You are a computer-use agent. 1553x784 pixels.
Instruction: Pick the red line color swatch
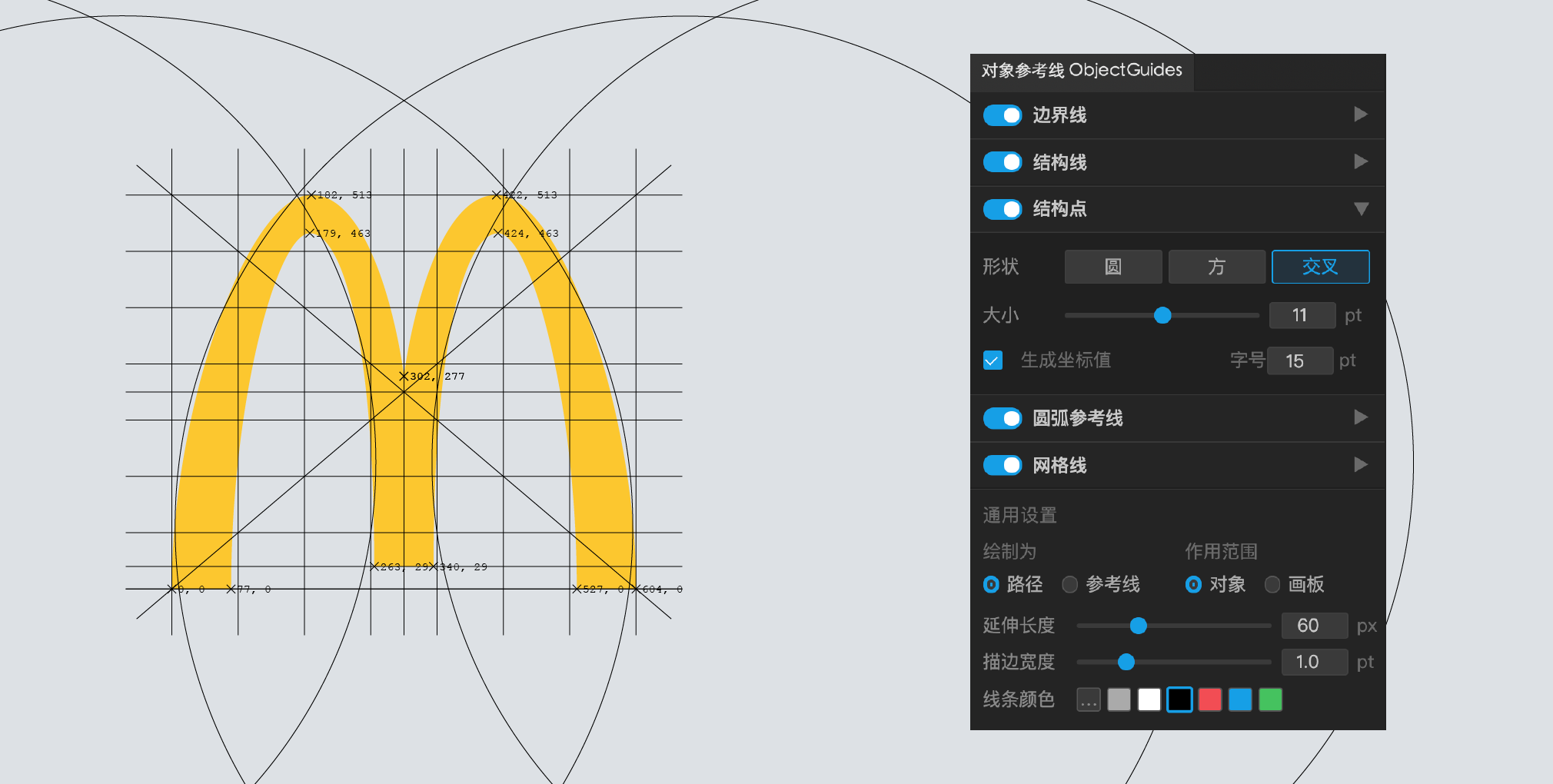tap(1210, 700)
